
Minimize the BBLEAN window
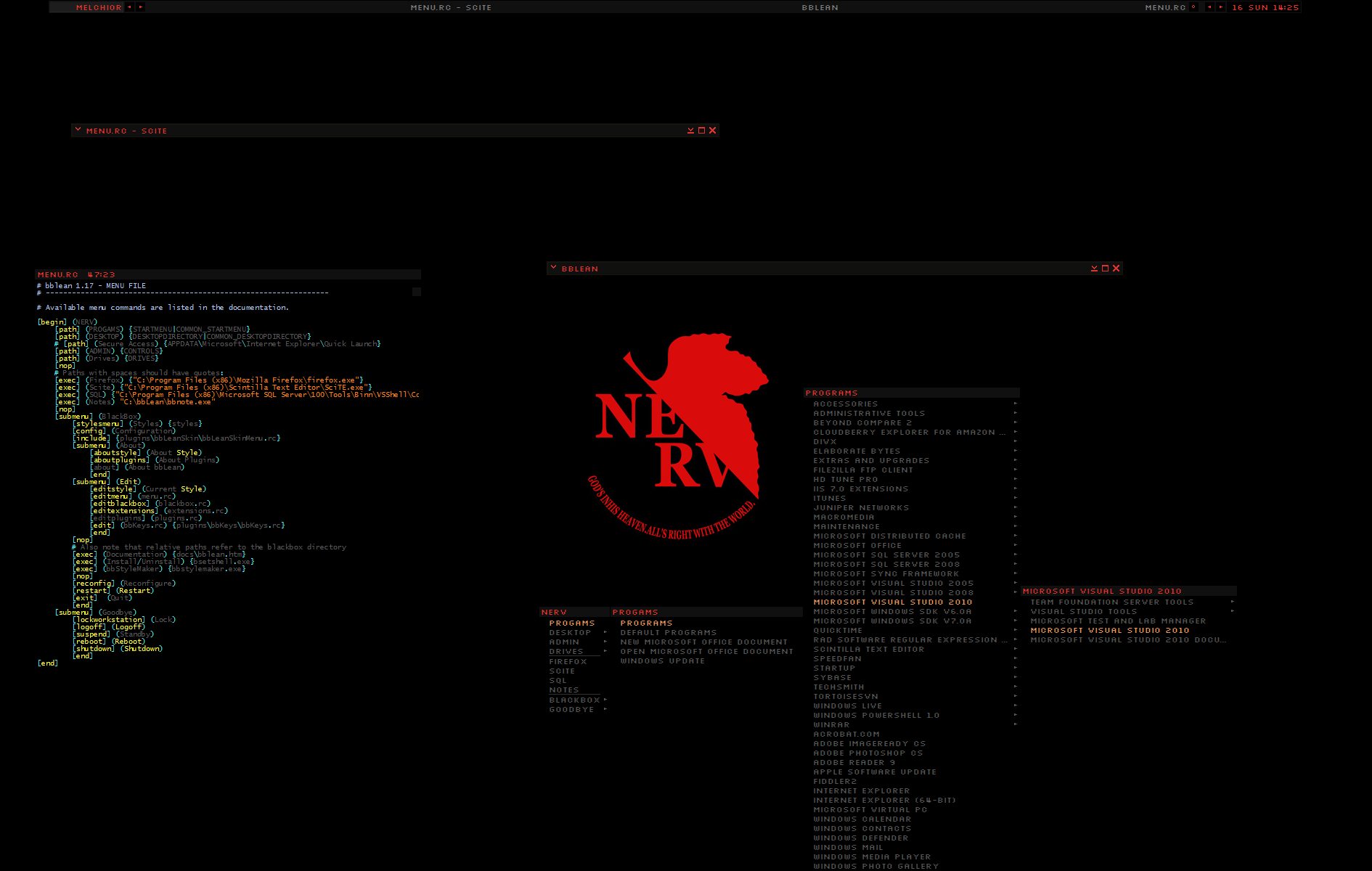(x=1094, y=269)
